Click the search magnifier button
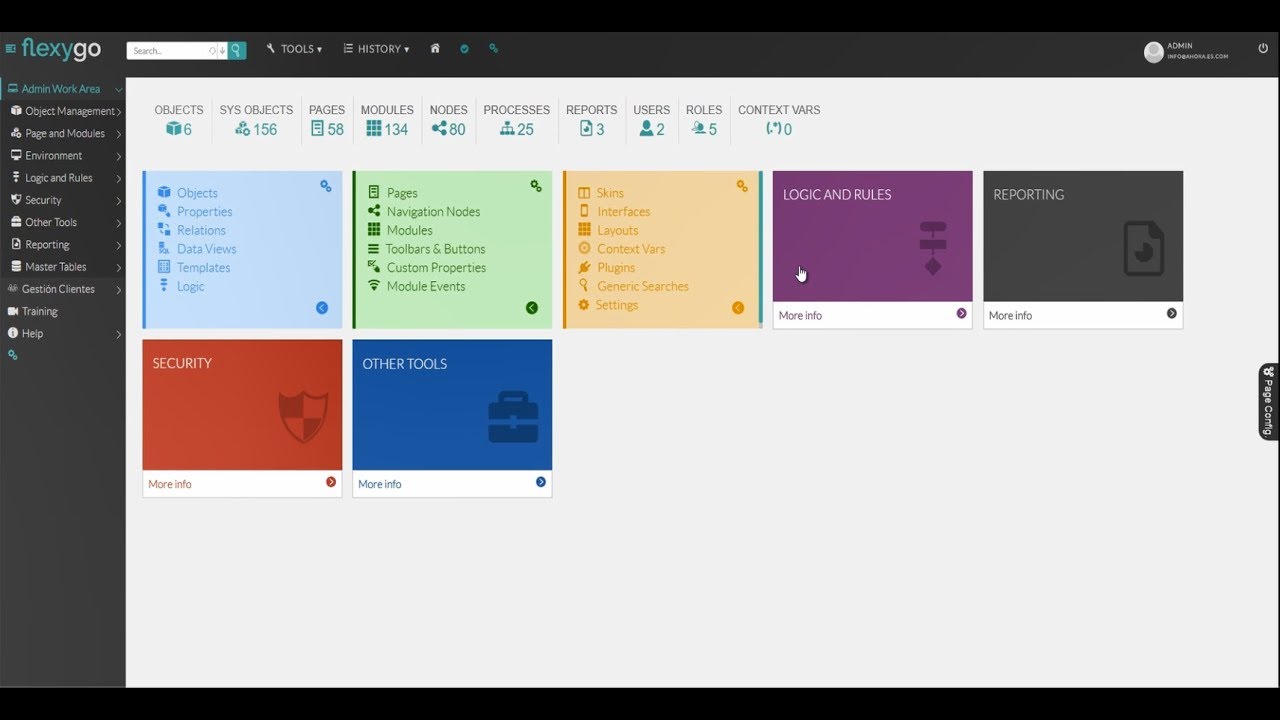This screenshot has height=720, width=1280. tap(237, 50)
